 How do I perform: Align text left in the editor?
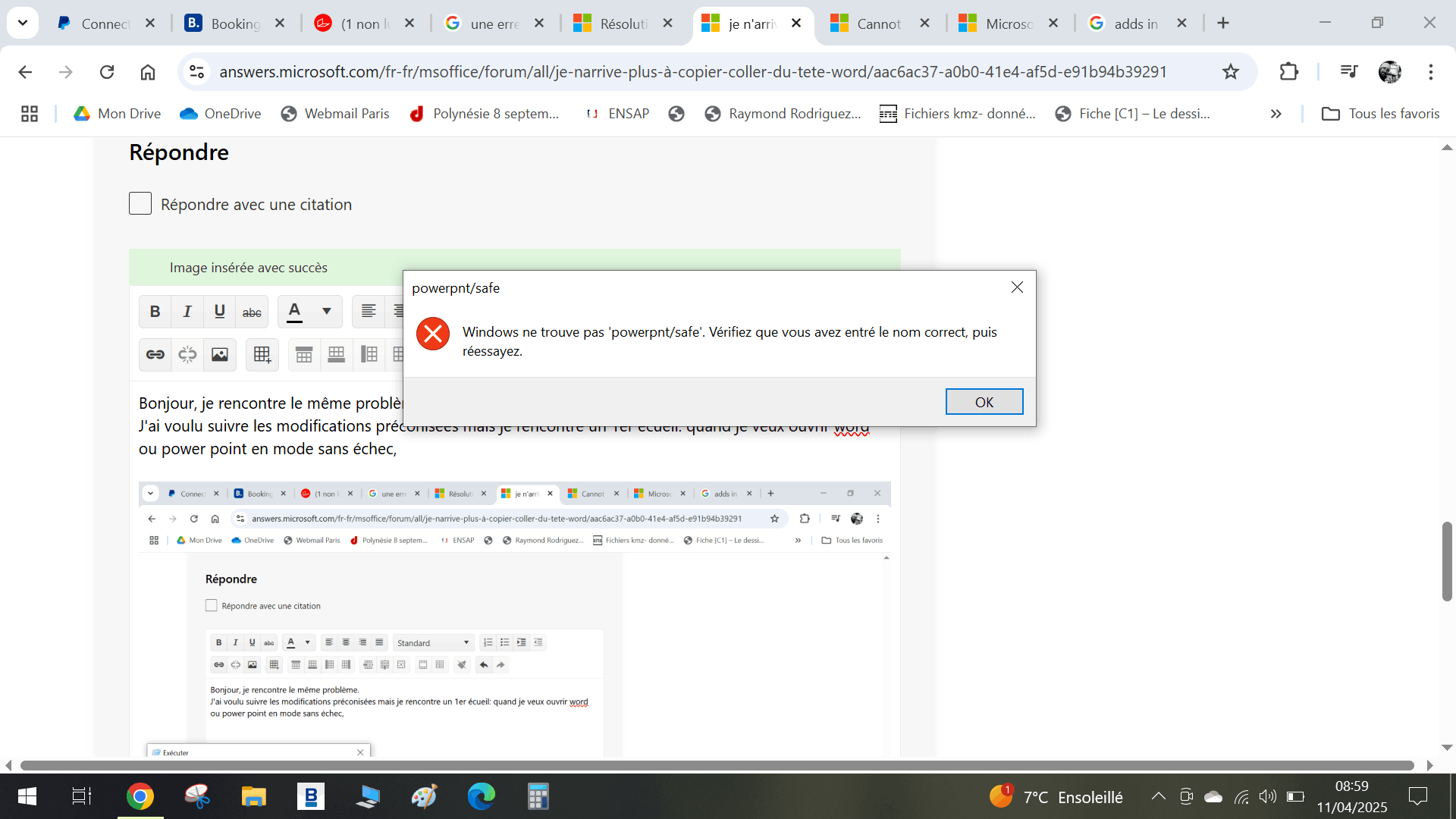[x=369, y=312]
